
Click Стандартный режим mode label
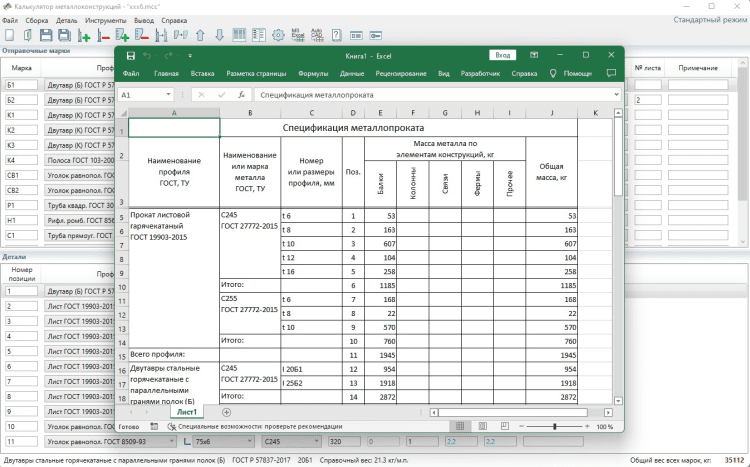(x=708, y=20)
